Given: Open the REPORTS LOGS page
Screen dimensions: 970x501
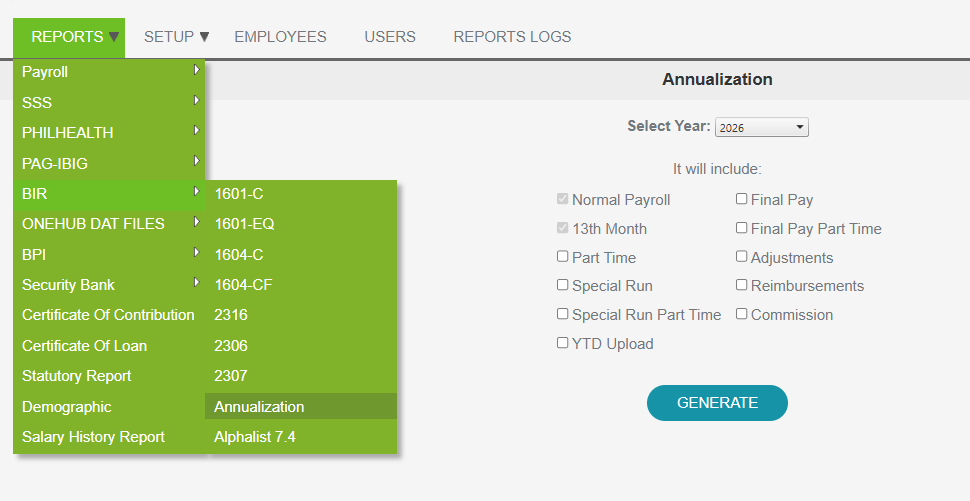Looking at the screenshot, I should pyautogui.click(x=512, y=37).
